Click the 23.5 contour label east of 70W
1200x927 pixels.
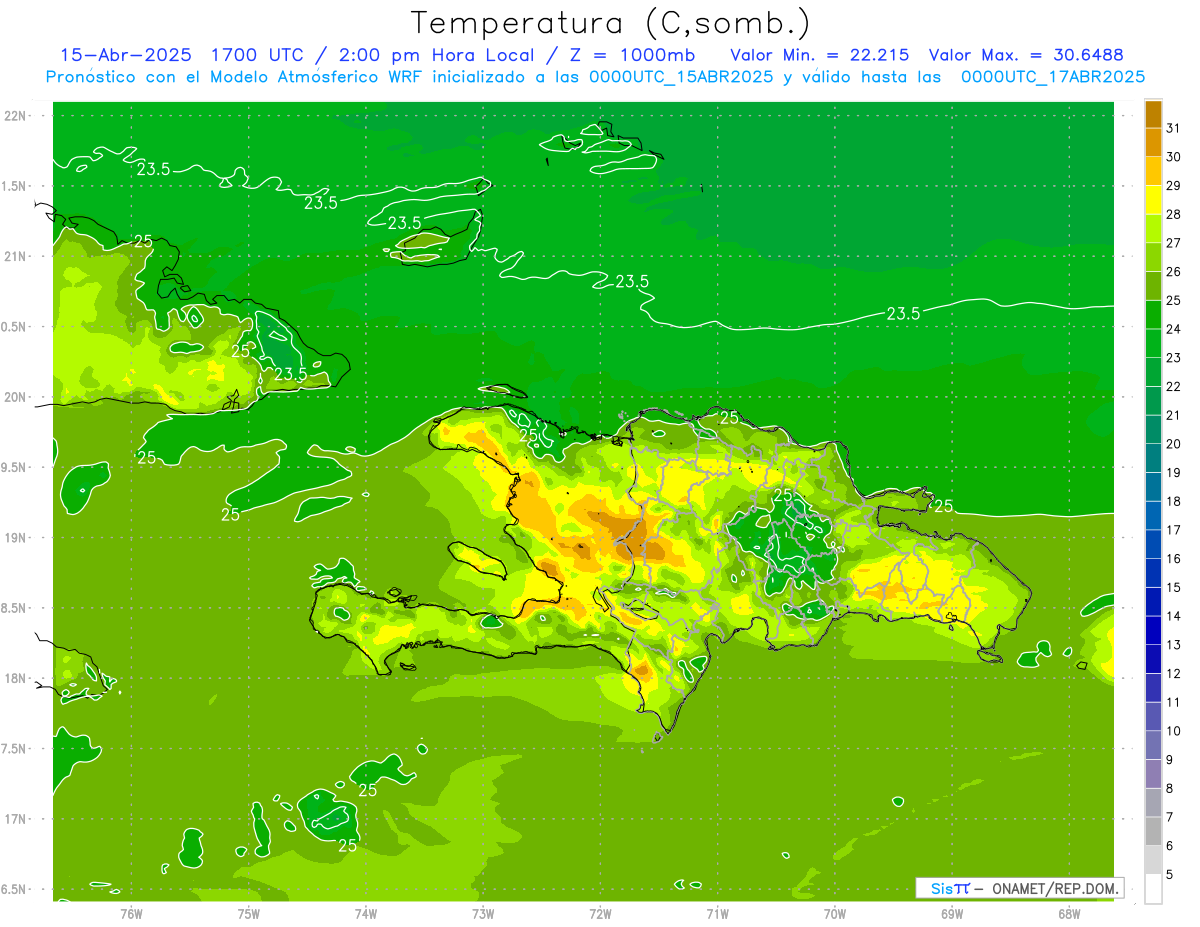(x=903, y=314)
